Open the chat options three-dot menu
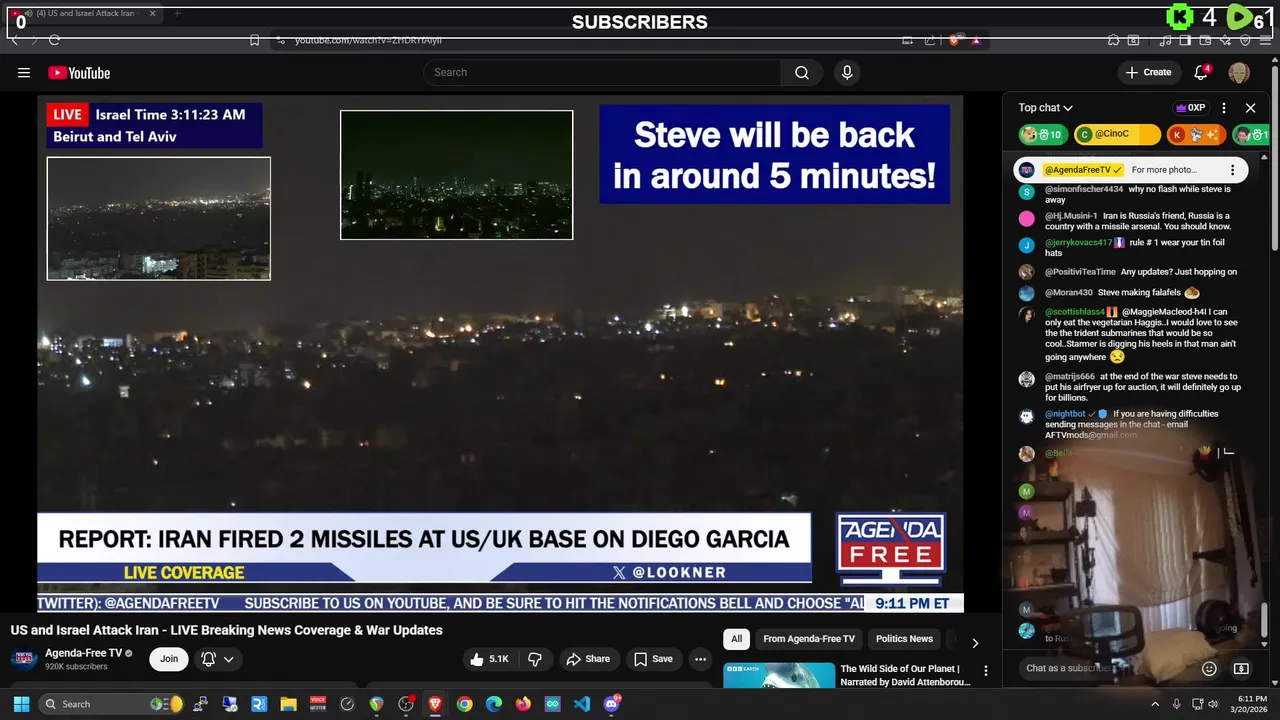This screenshot has height=720, width=1280. [1223, 108]
